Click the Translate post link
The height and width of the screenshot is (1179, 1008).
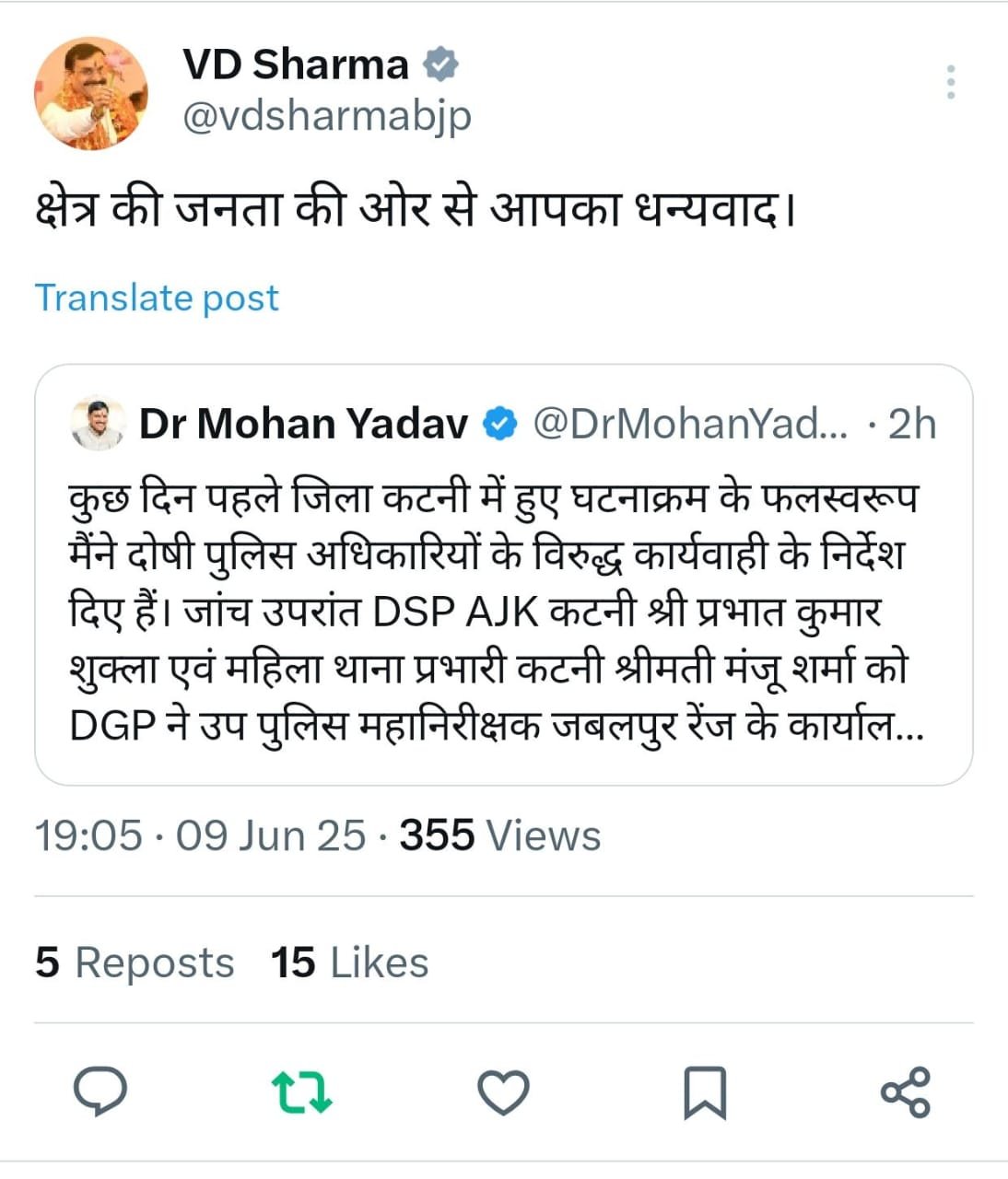157,298
